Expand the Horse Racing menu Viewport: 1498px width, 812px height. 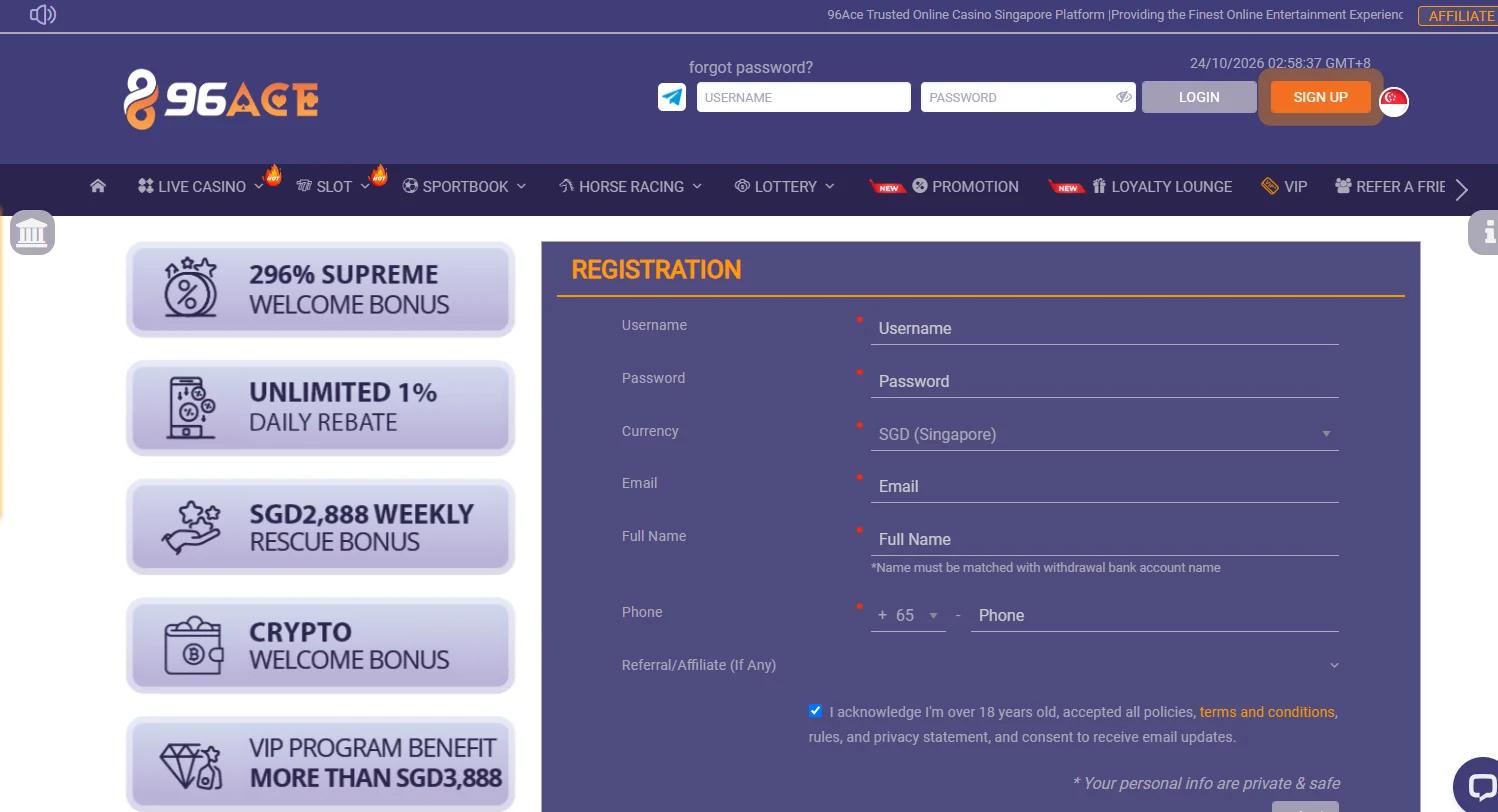click(630, 186)
